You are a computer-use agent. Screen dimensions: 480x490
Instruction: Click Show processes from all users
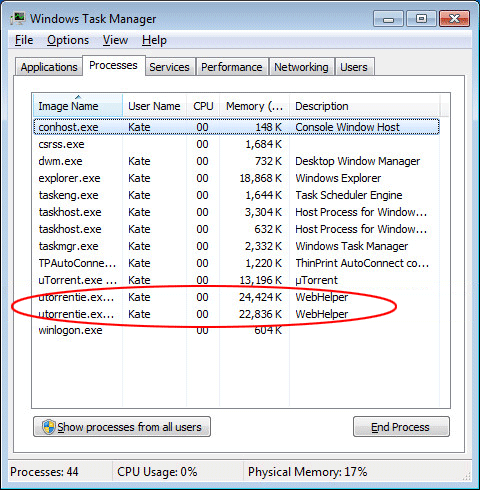122,427
